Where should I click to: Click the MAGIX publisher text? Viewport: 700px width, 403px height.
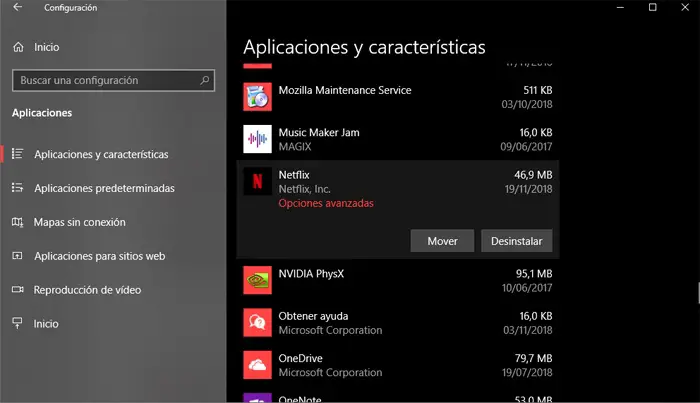(x=295, y=147)
